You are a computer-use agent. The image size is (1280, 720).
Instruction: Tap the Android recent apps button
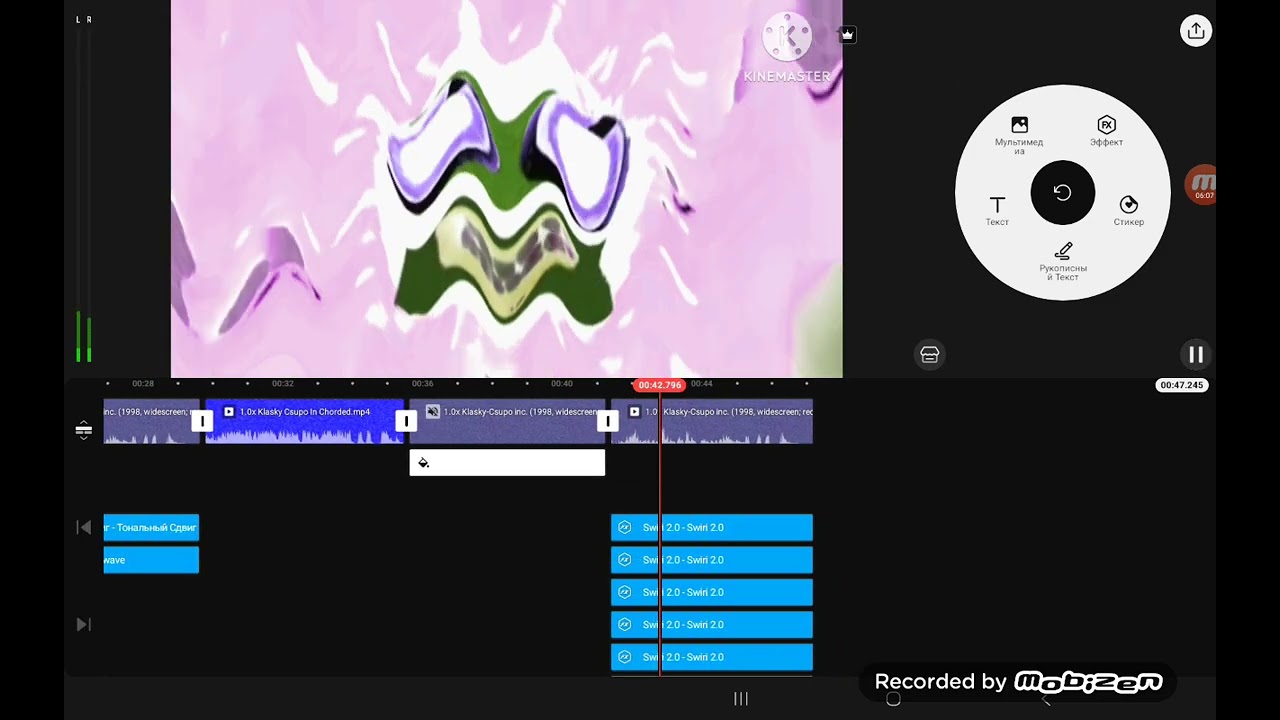(x=741, y=699)
